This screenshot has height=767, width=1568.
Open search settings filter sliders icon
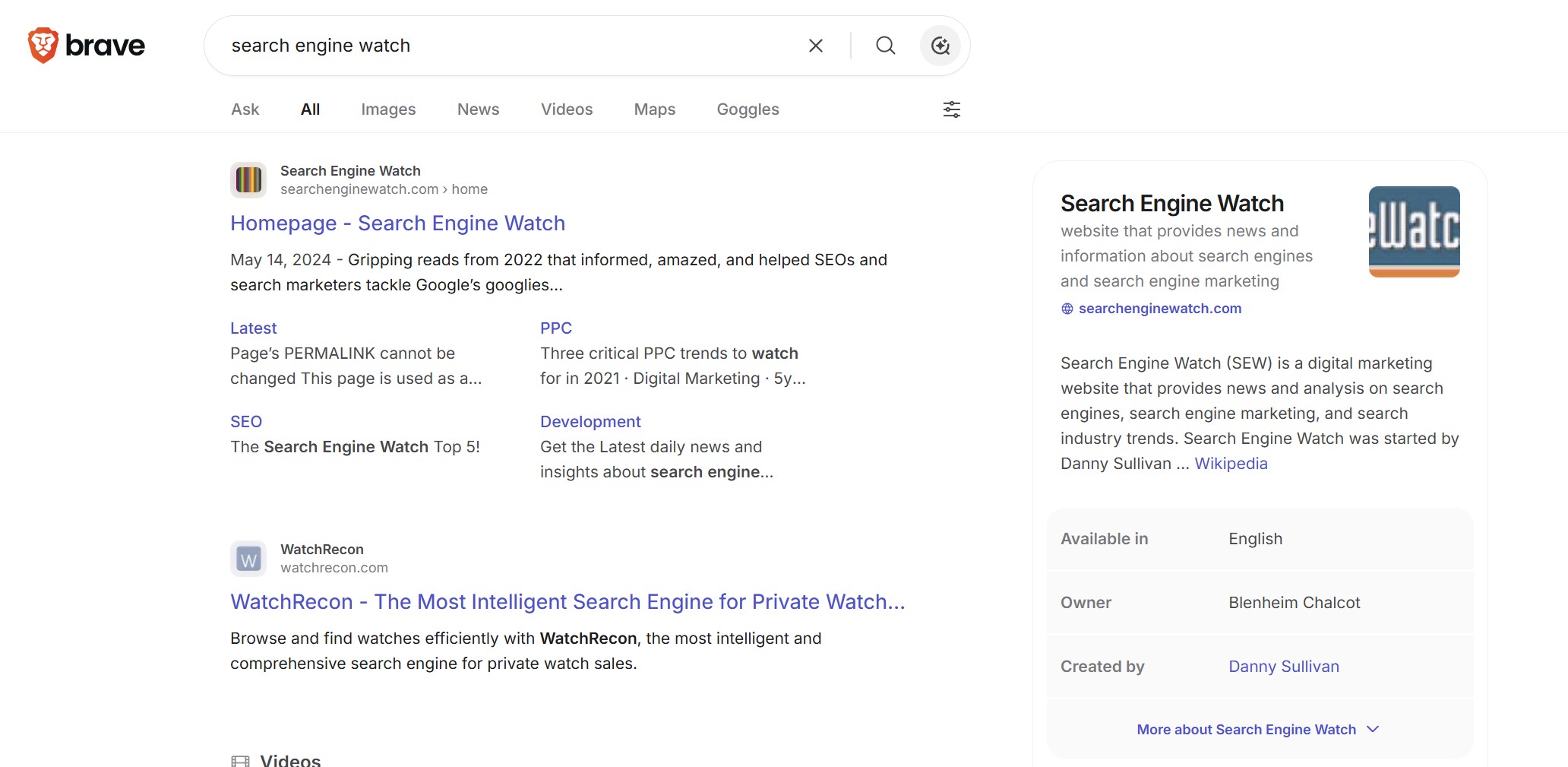point(952,109)
